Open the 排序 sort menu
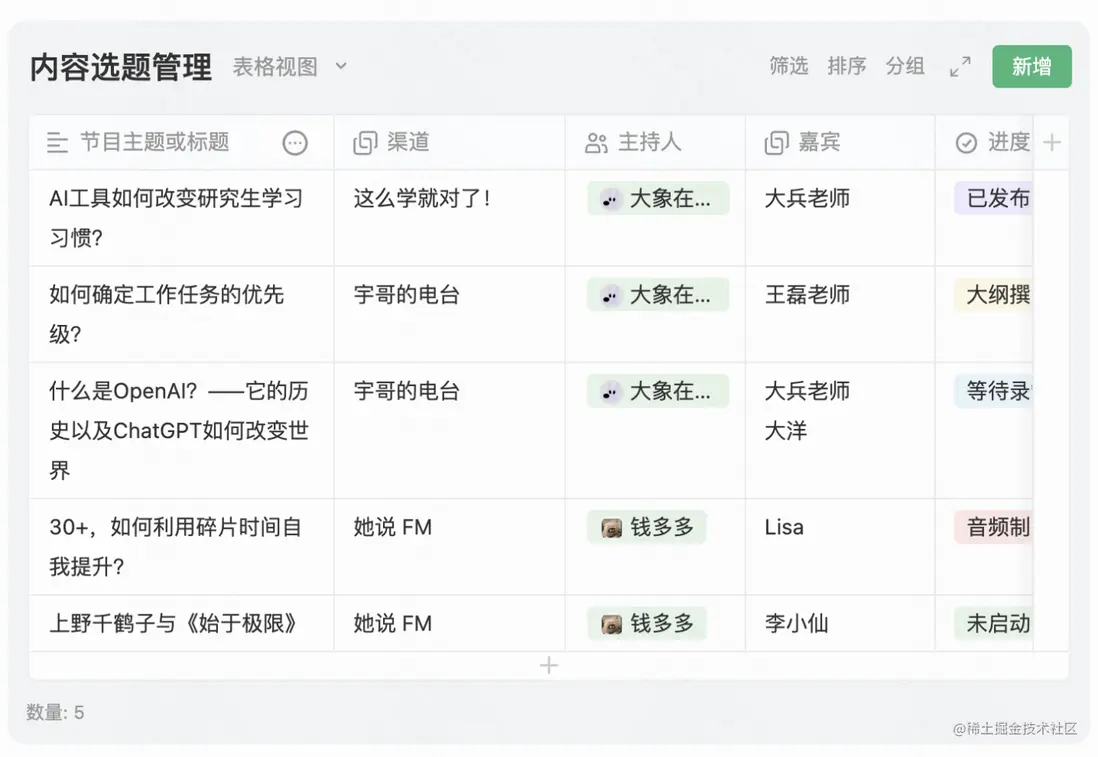Viewport: 1098px width, 757px height. tap(846, 67)
